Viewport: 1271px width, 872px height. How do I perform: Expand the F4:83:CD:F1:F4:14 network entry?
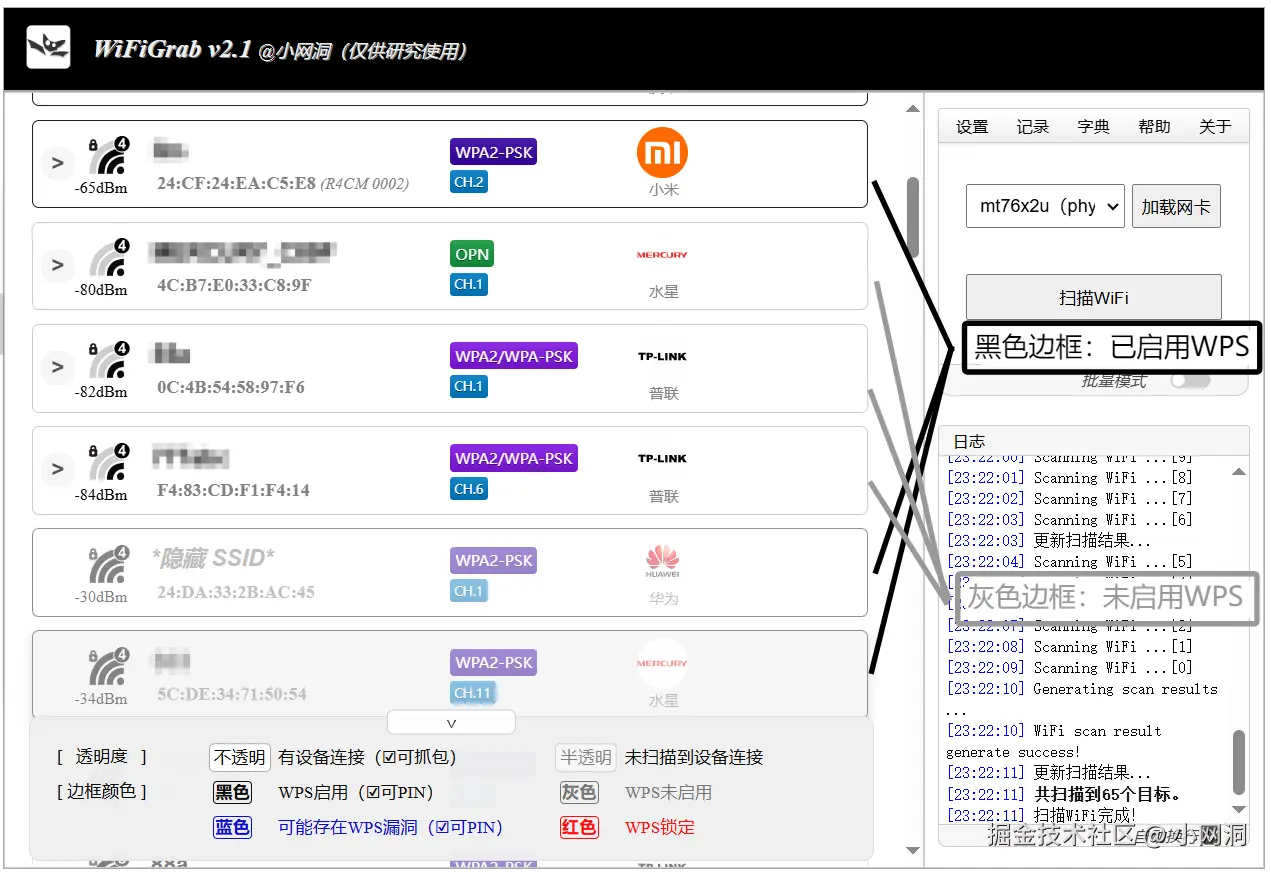click(58, 469)
